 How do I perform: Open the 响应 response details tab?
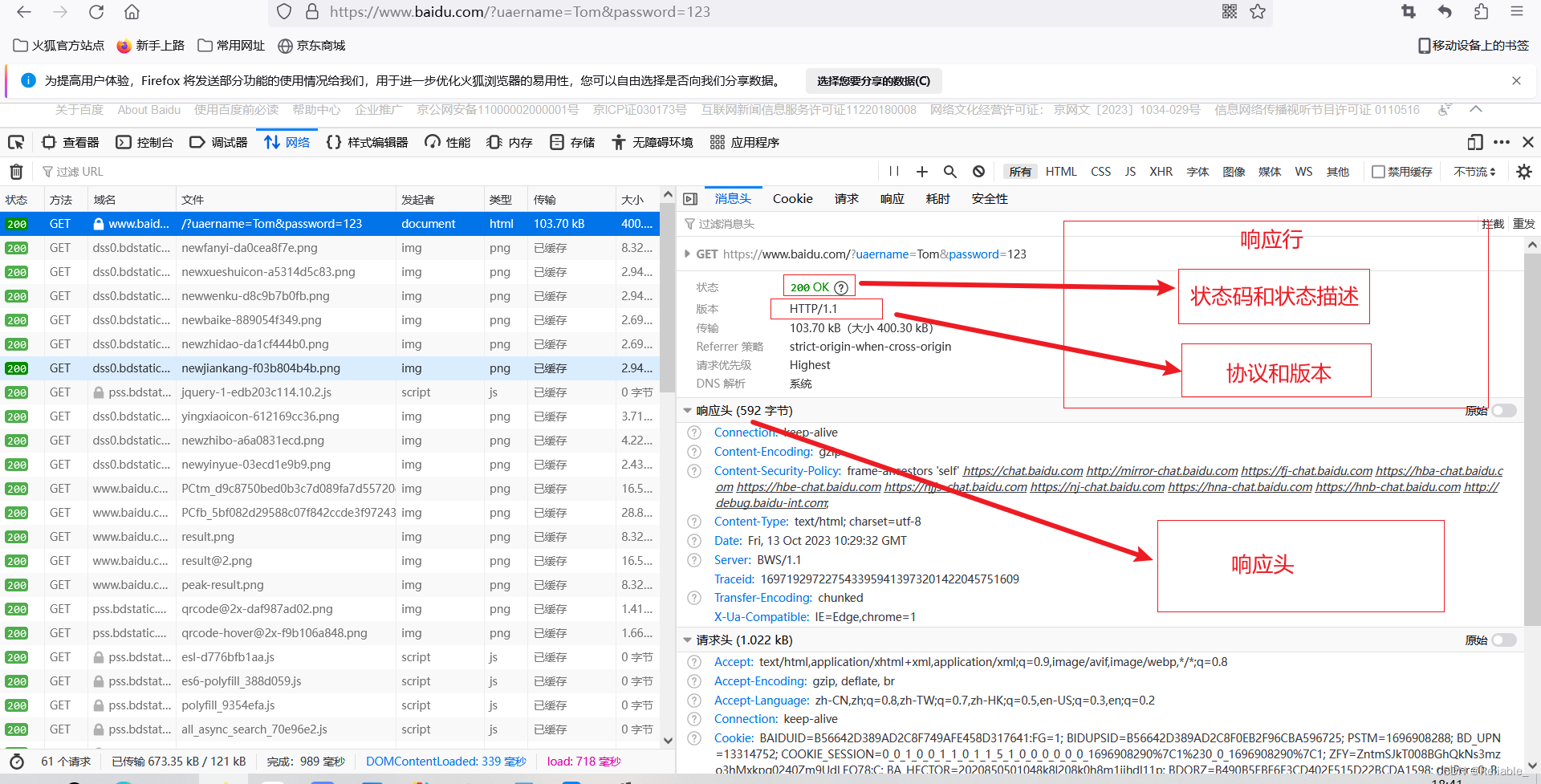(892, 199)
